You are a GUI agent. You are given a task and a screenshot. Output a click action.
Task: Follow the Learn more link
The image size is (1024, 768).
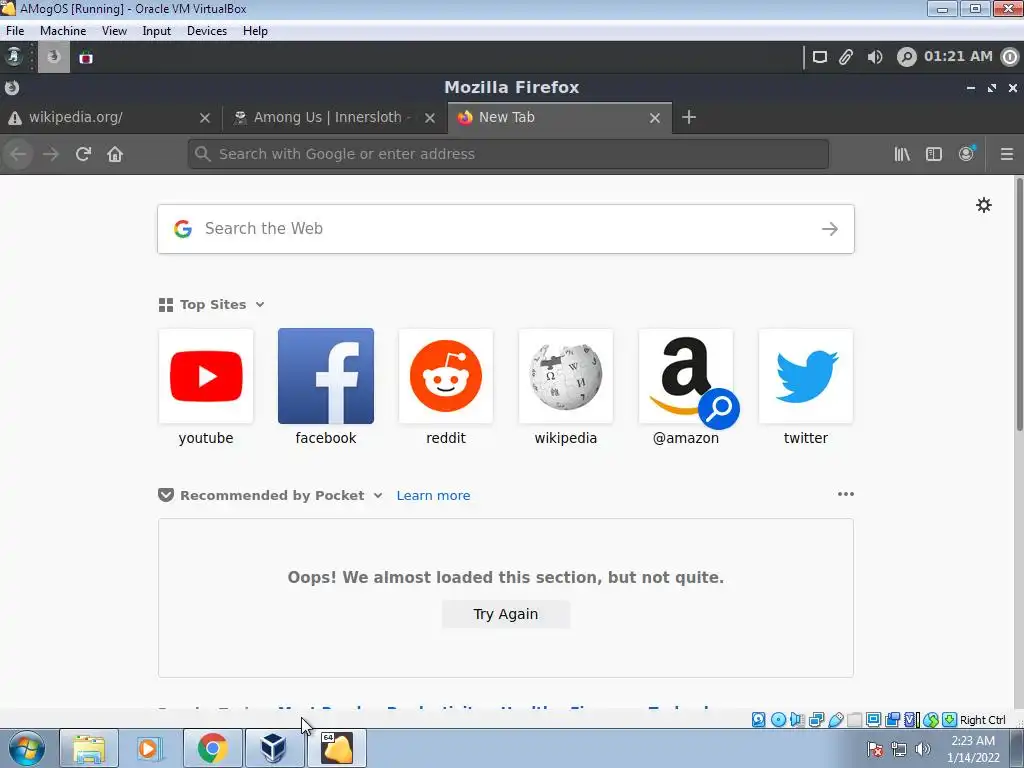[x=433, y=495]
